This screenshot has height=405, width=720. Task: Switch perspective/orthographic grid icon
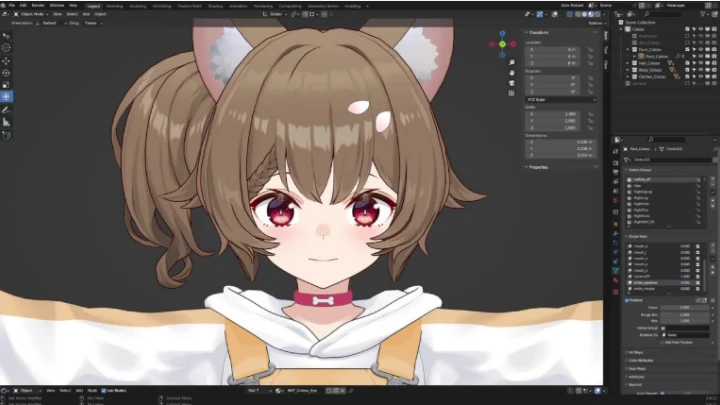512,93
